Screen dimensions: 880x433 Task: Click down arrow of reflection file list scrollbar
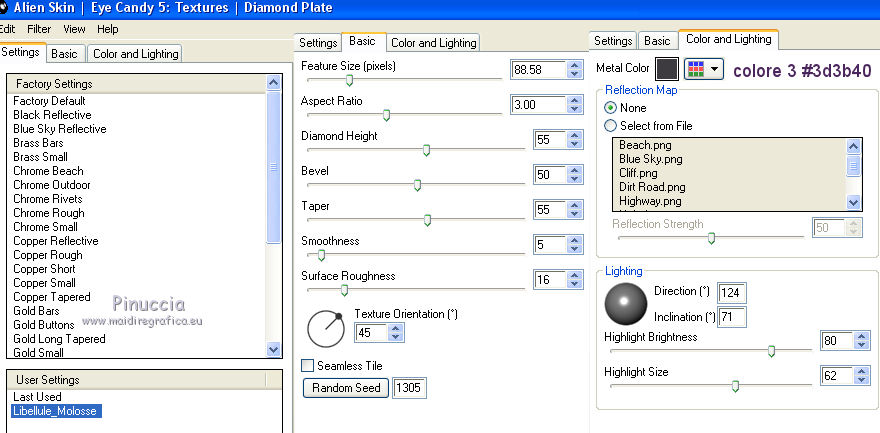click(x=853, y=202)
